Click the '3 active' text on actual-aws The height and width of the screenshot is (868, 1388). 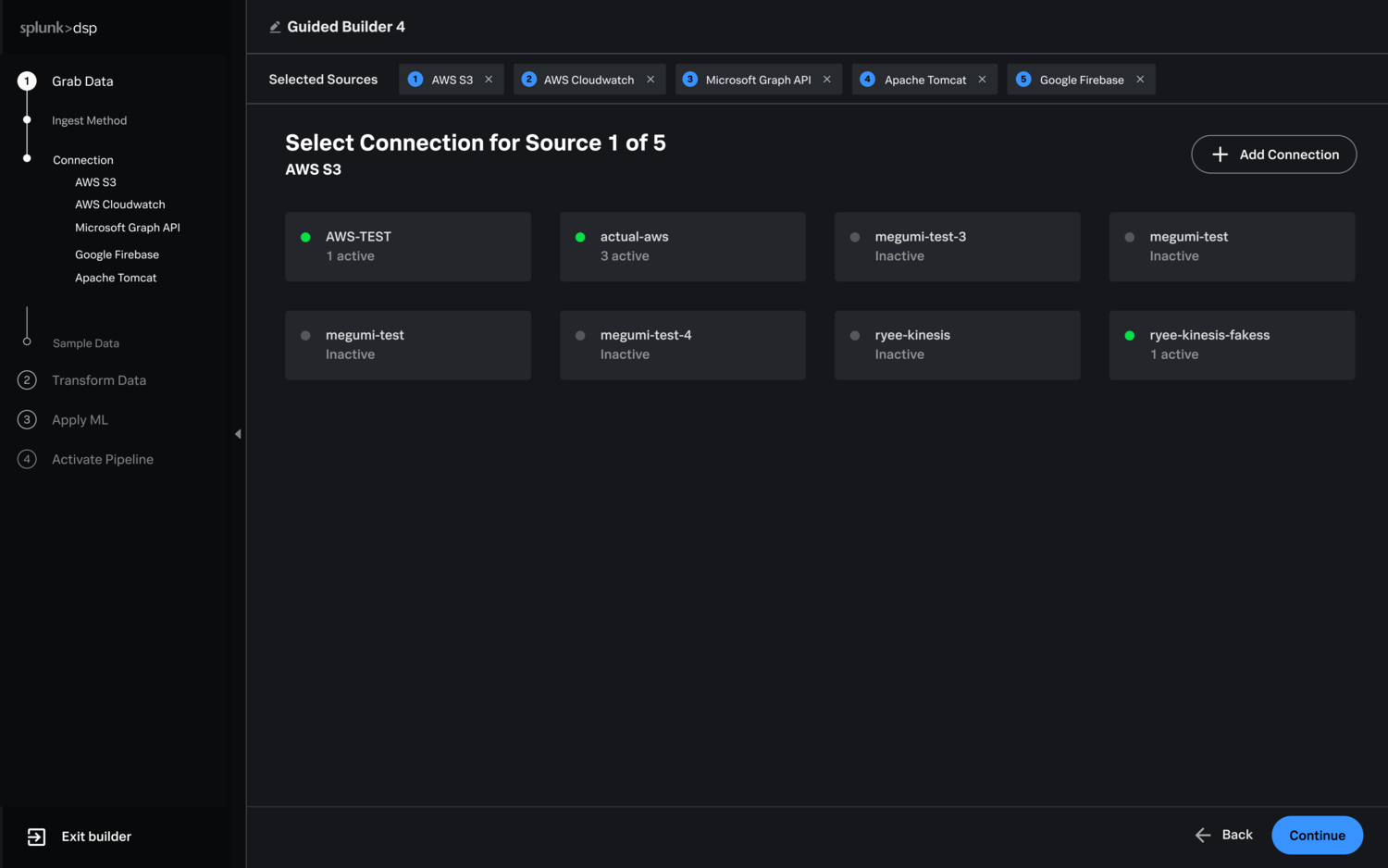point(625,256)
